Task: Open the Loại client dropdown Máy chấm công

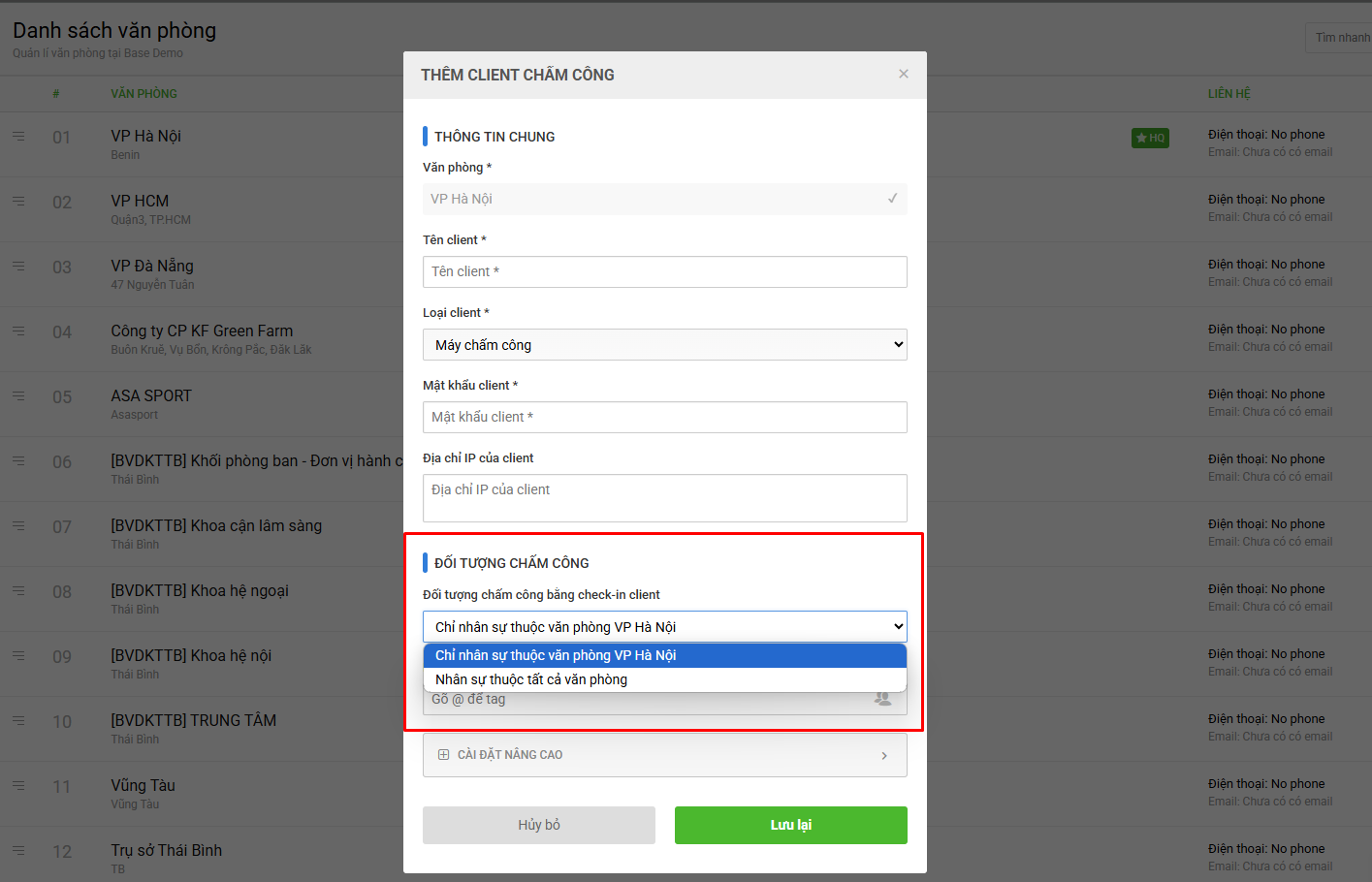Action: pyautogui.click(x=665, y=345)
